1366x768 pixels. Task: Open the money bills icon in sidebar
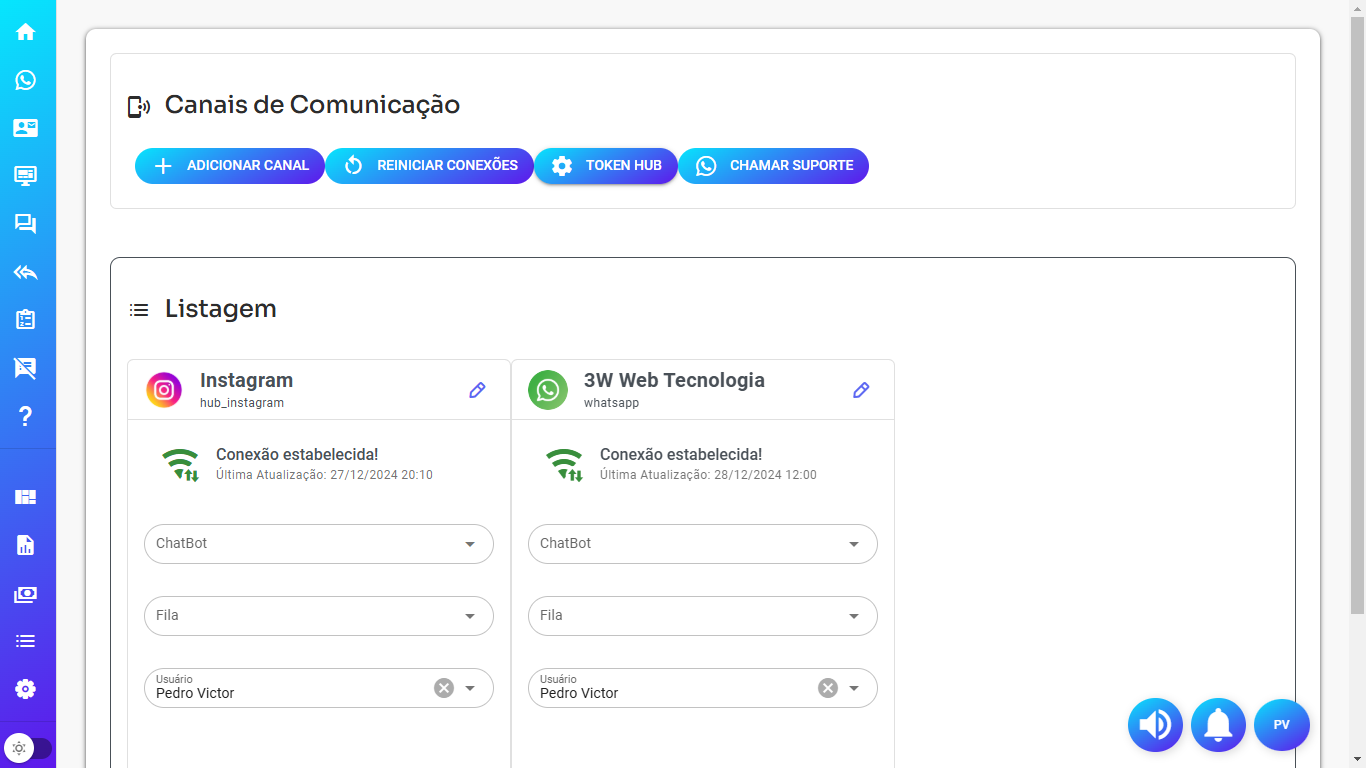click(26, 594)
